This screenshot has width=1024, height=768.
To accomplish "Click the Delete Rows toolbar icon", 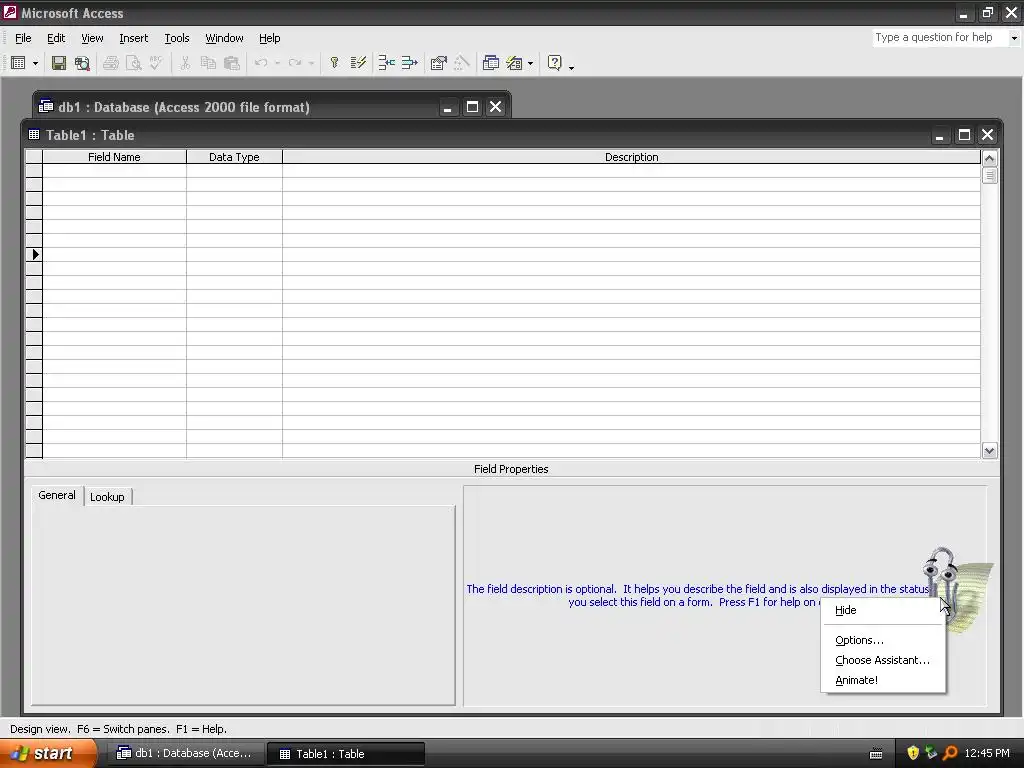I will [409, 63].
